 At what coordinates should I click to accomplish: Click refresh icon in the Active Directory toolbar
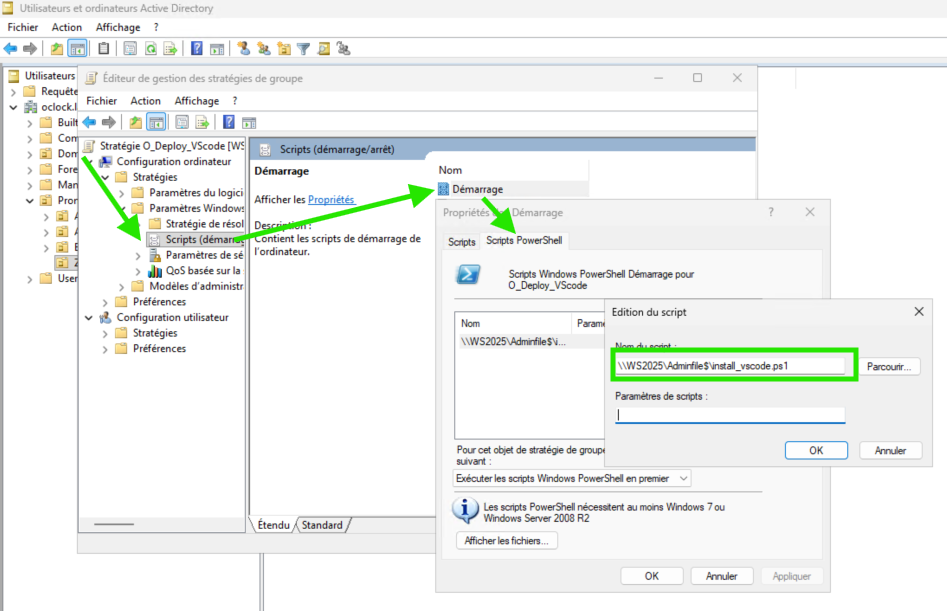point(151,48)
